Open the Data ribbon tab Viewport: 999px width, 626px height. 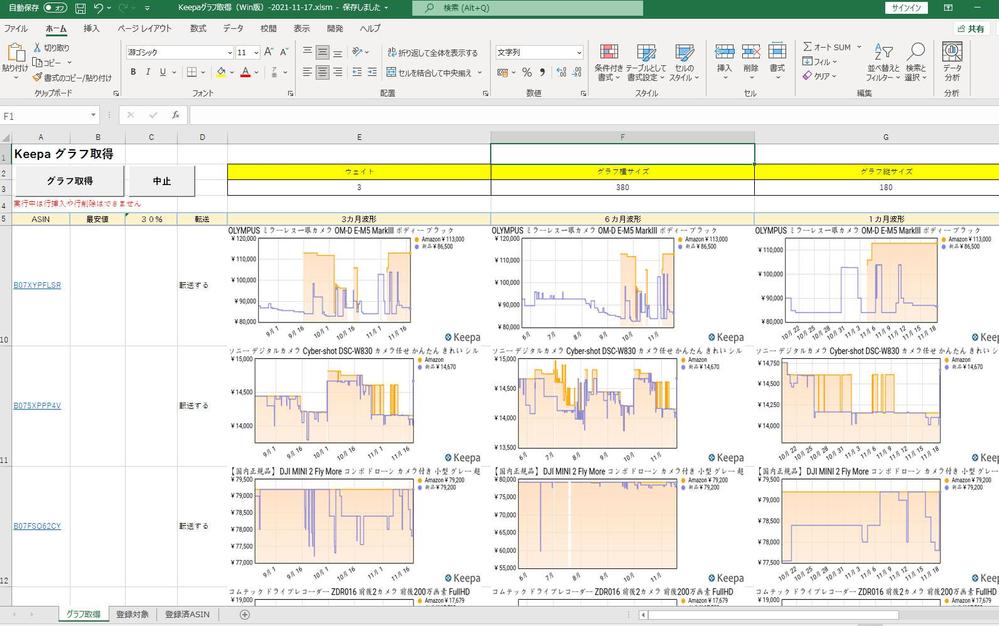(x=233, y=29)
